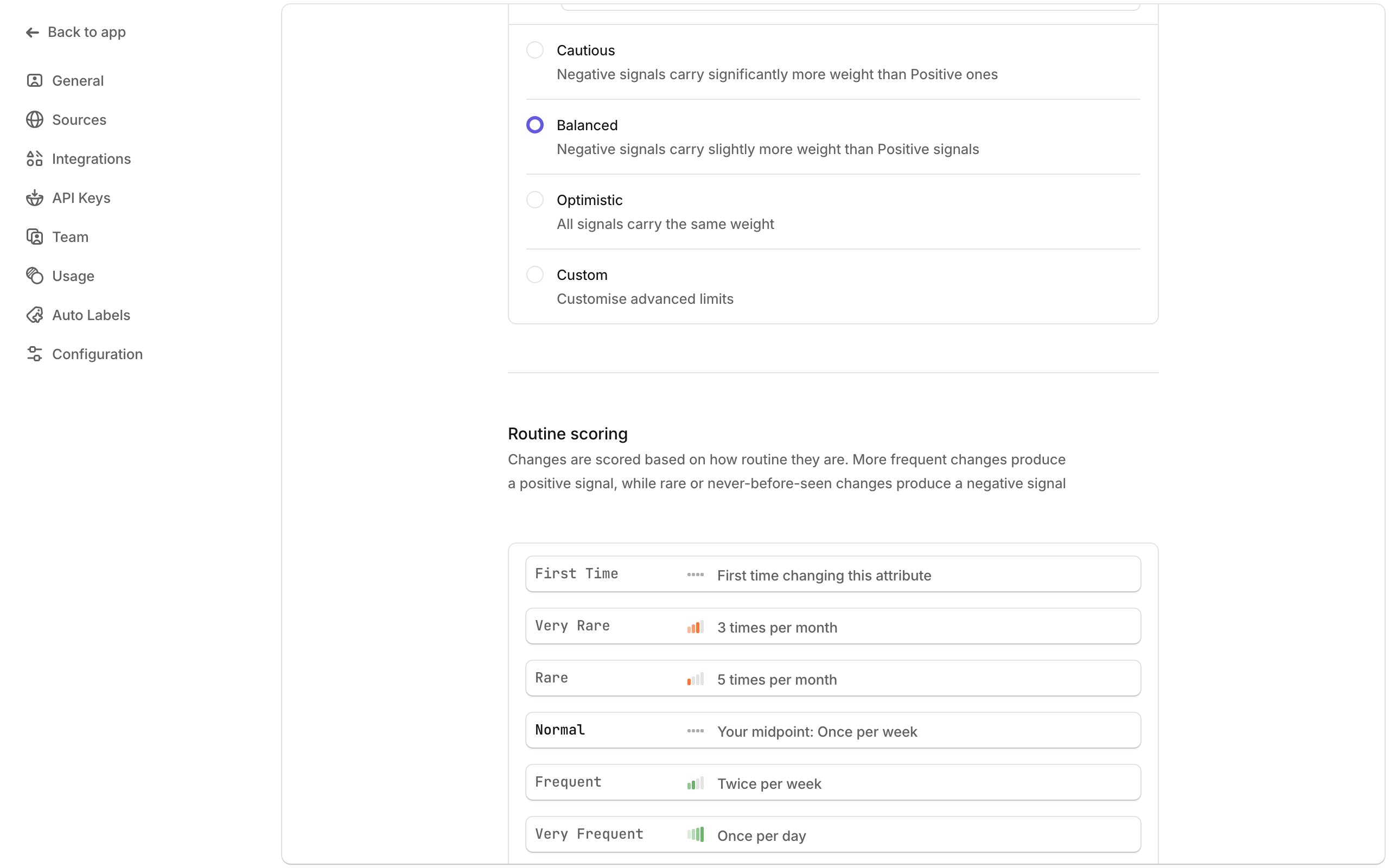
Task: Open API Keys via its icon
Action: point(34,197)
